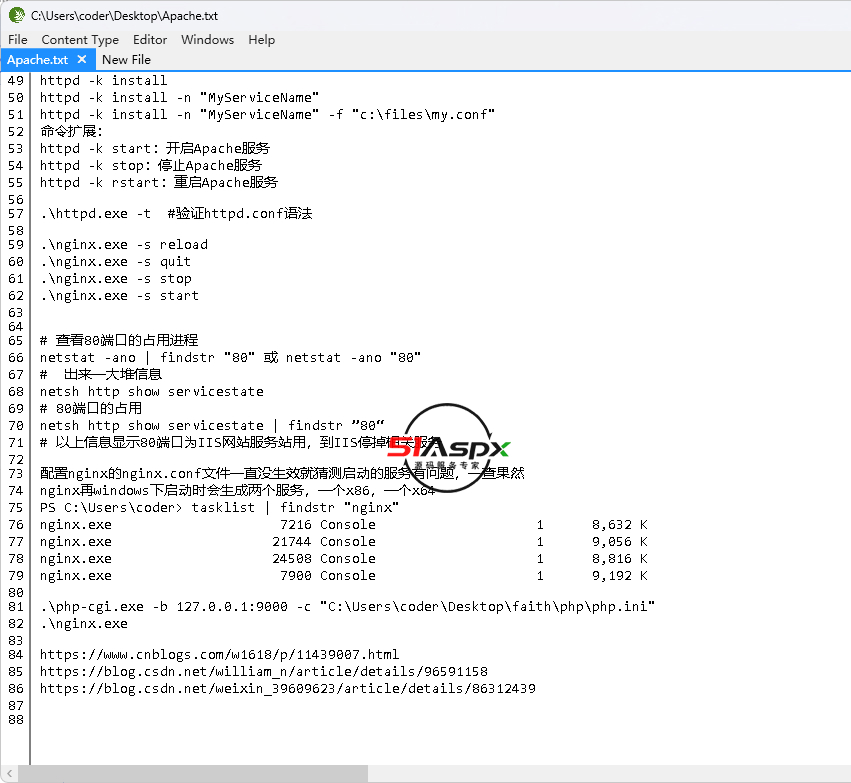Click the horizontal scrollbar left arrow
The image size is (851, 783).
point(9,774)
